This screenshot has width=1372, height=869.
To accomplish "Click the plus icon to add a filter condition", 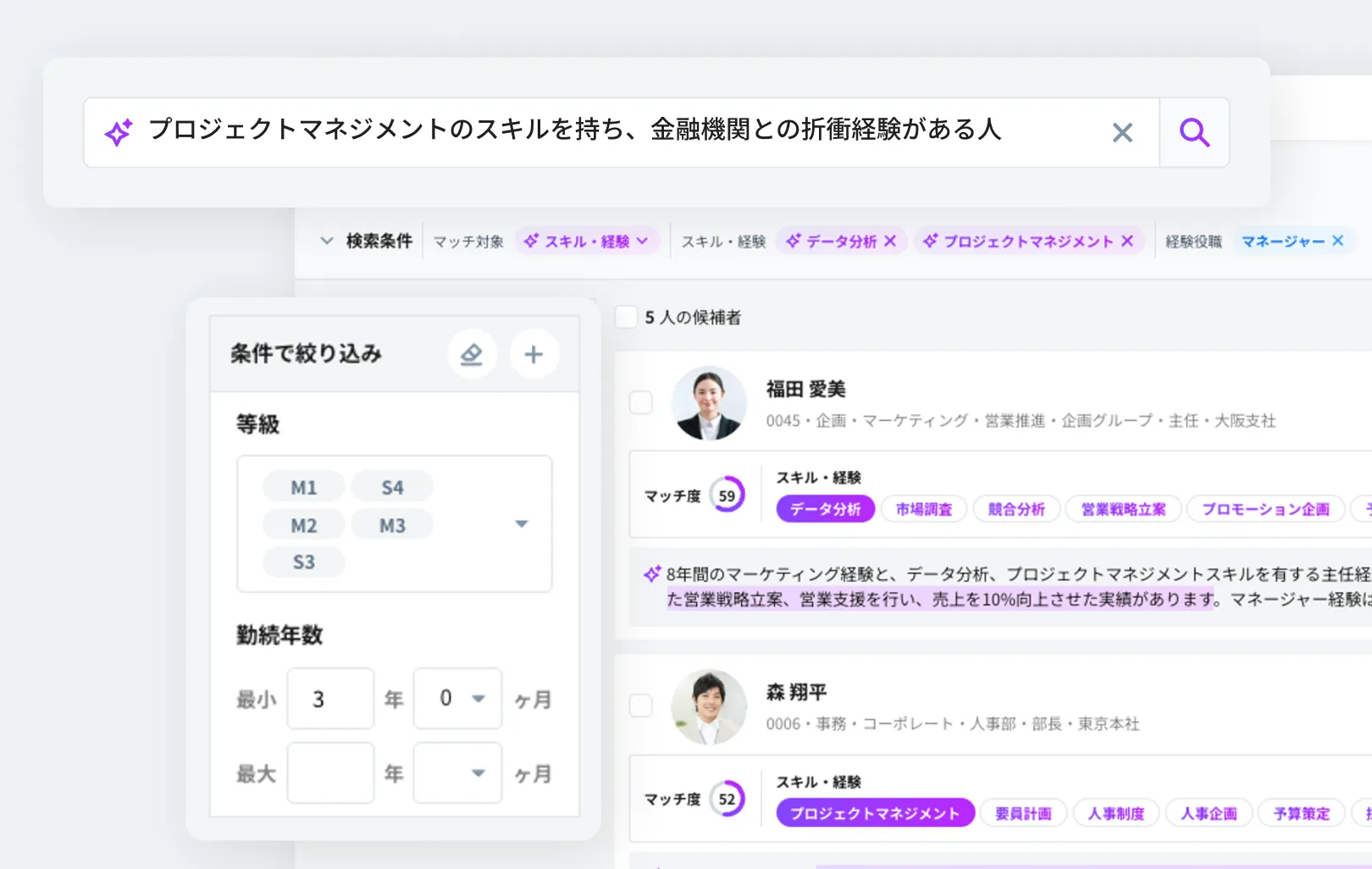I will pos(534,354).
